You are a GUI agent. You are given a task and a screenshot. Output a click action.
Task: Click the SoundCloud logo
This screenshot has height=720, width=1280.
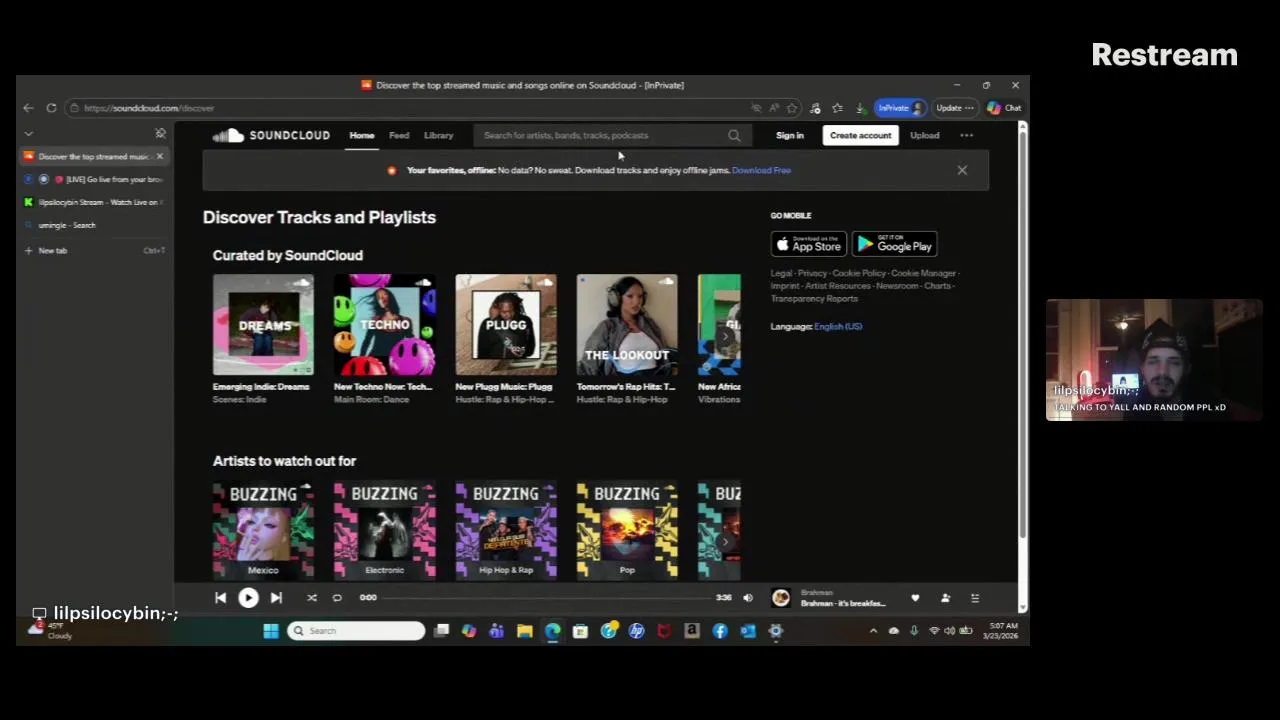point(271,135)
